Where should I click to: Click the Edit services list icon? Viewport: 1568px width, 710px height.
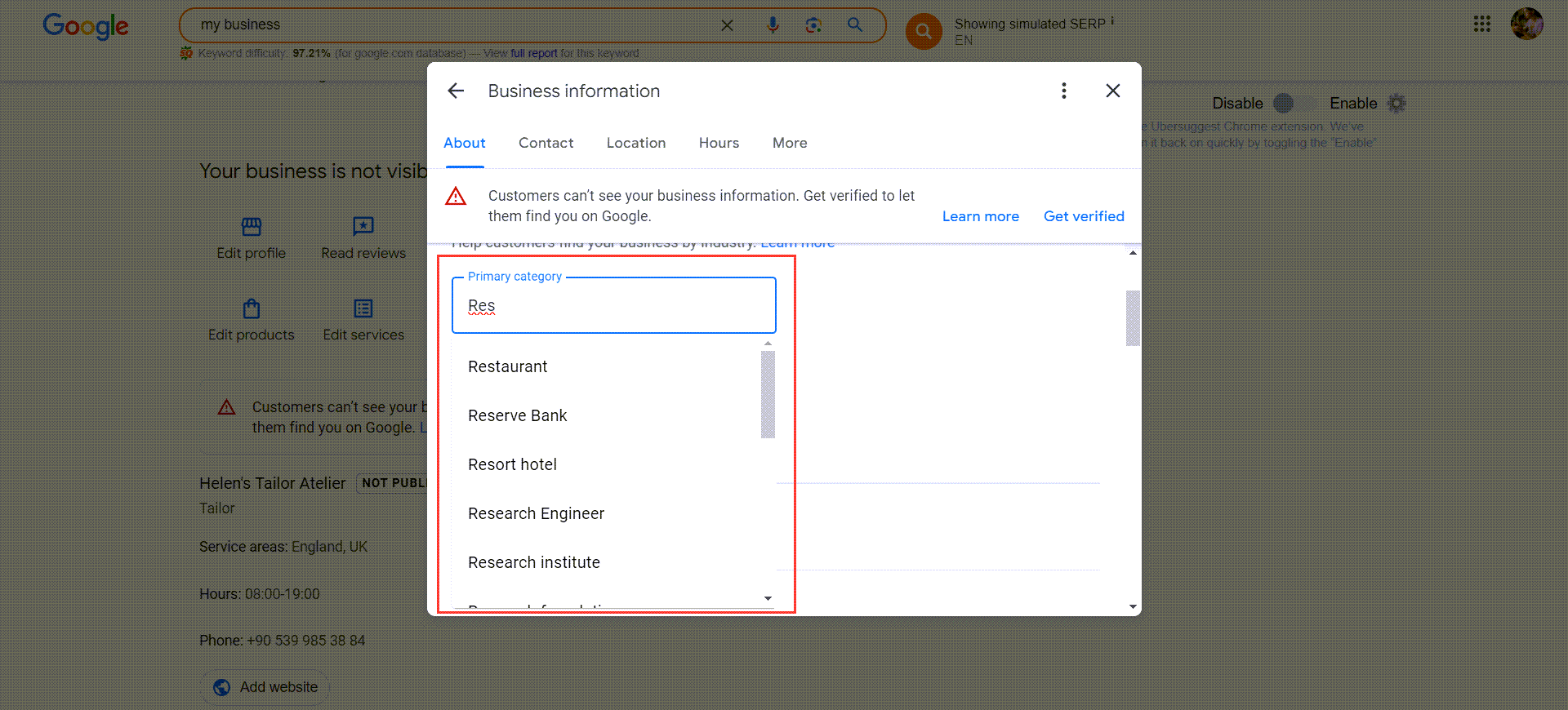click(363, 308)
